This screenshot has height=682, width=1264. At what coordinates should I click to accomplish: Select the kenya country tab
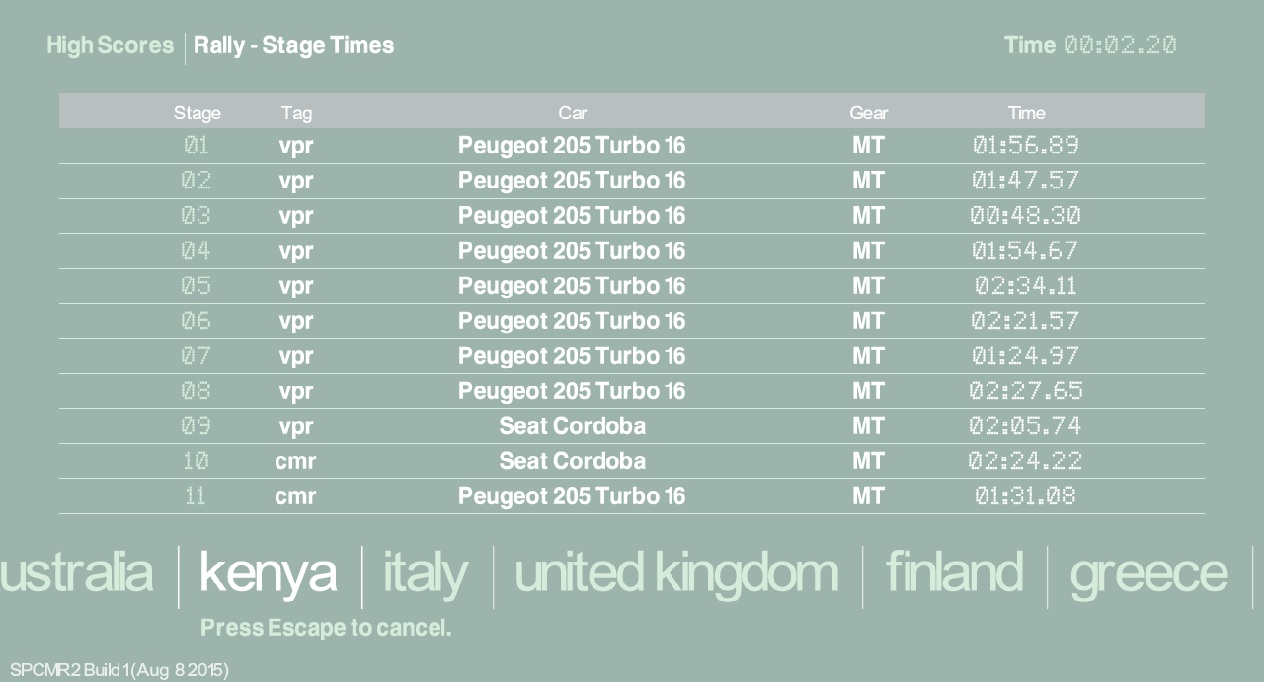point(268,573)
